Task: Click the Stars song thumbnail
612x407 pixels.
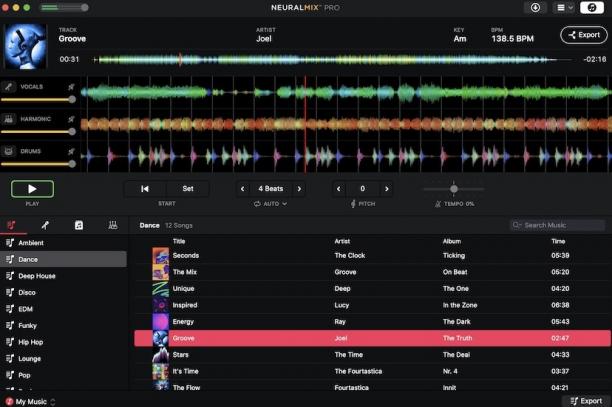Action: (x=160, y=355)
